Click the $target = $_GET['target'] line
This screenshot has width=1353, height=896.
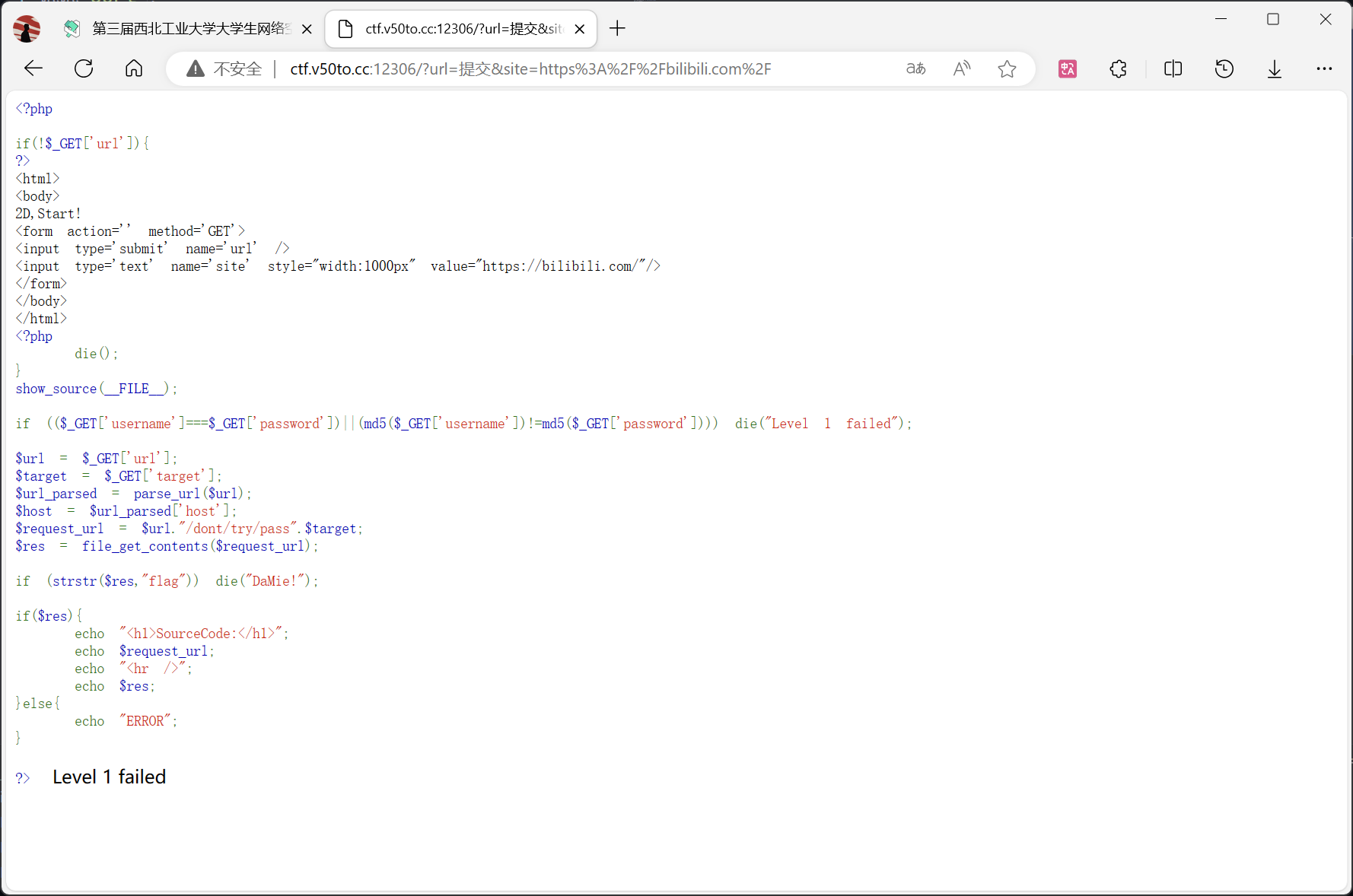coord(119,476)
